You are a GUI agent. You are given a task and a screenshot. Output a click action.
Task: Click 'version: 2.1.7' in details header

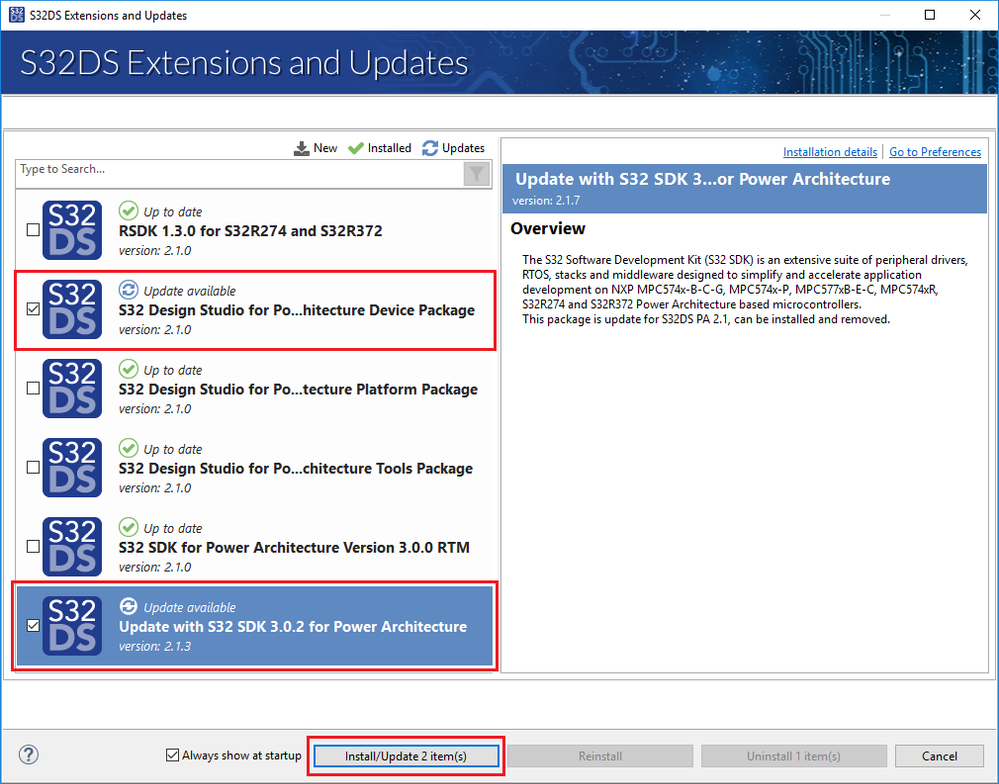pos(546,200)
